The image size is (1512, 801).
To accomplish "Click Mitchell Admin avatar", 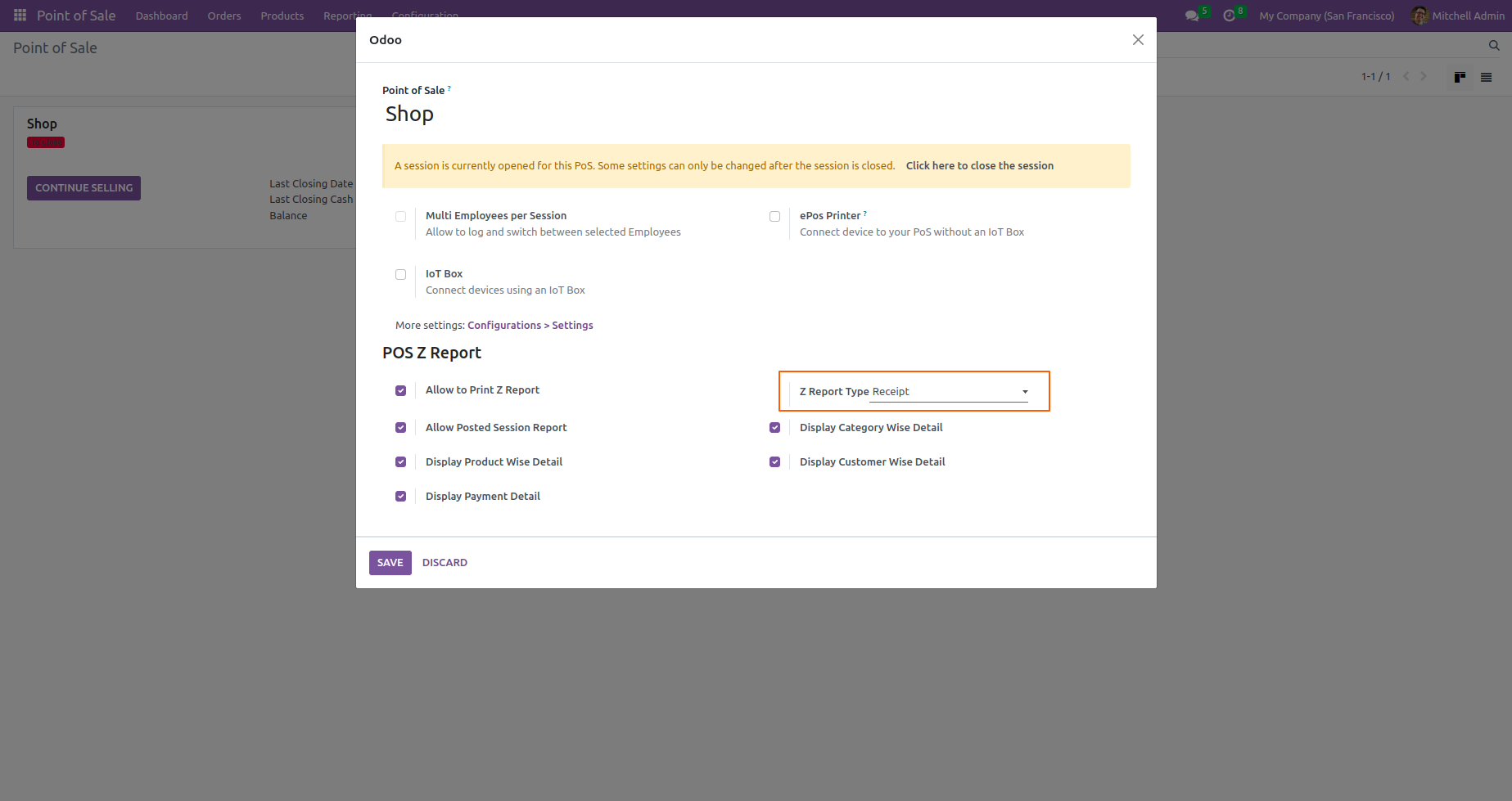I will pyautogui.click(x=1419, y=16).
